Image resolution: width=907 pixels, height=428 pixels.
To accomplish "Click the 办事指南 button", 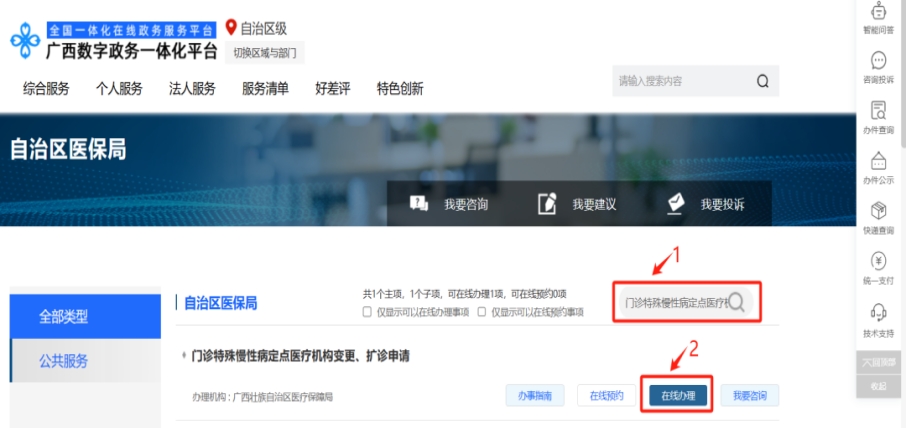I will pyautogui.click(x=535, y=396).
